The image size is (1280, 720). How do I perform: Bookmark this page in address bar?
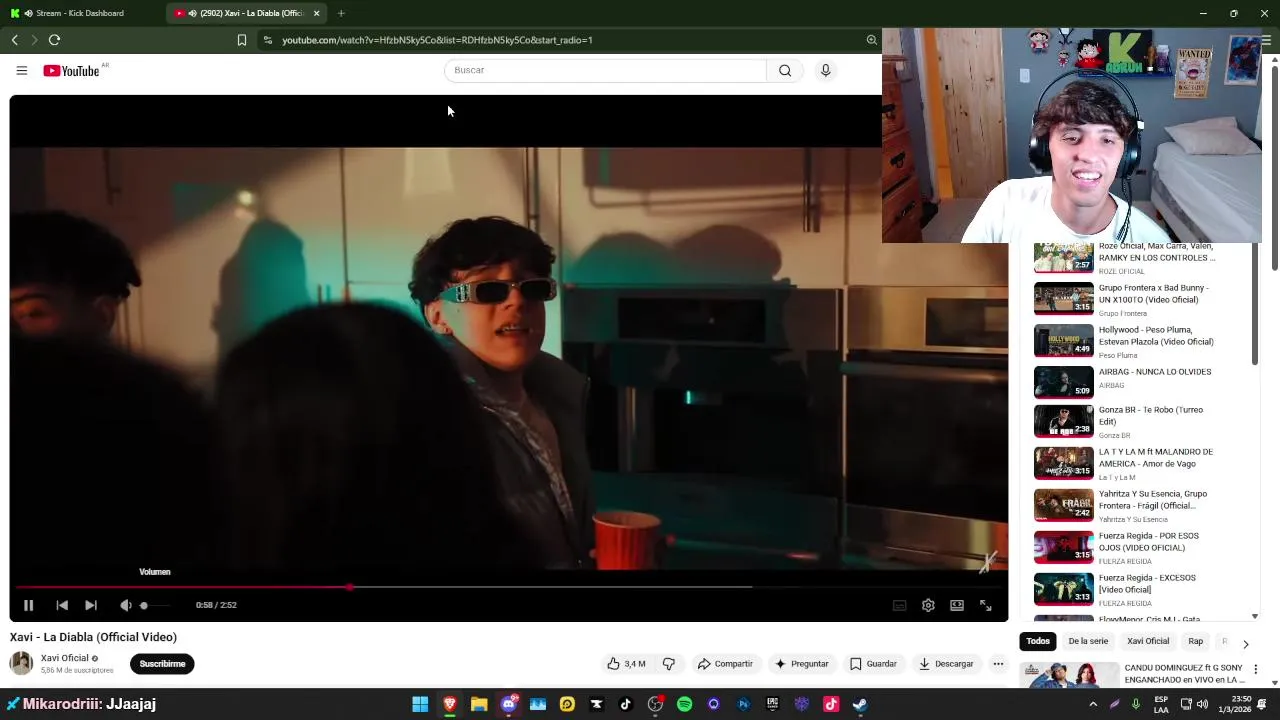[x=241, y=40]
